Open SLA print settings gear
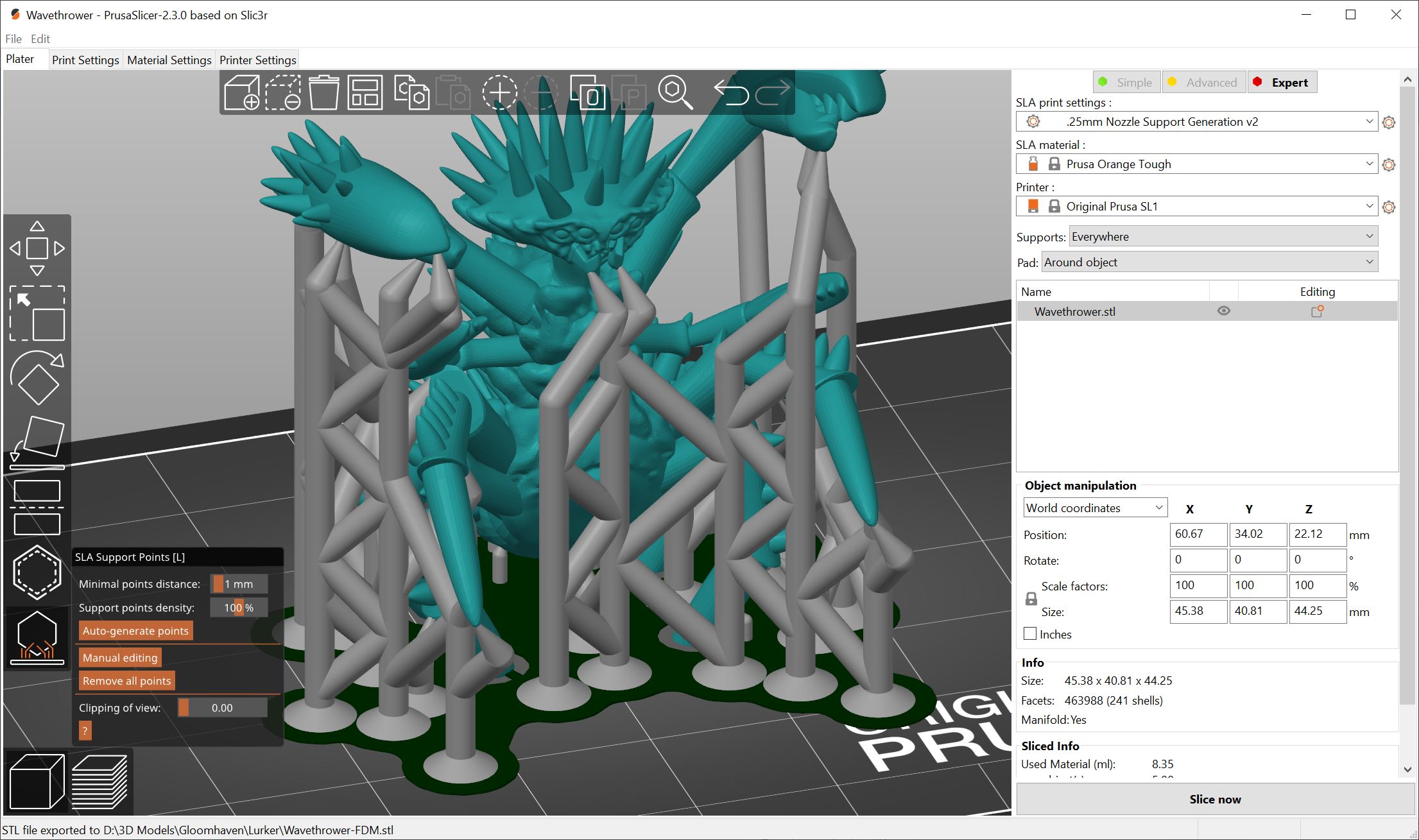This screenshot has width=1419, height=840. (x=1389, y=122)
